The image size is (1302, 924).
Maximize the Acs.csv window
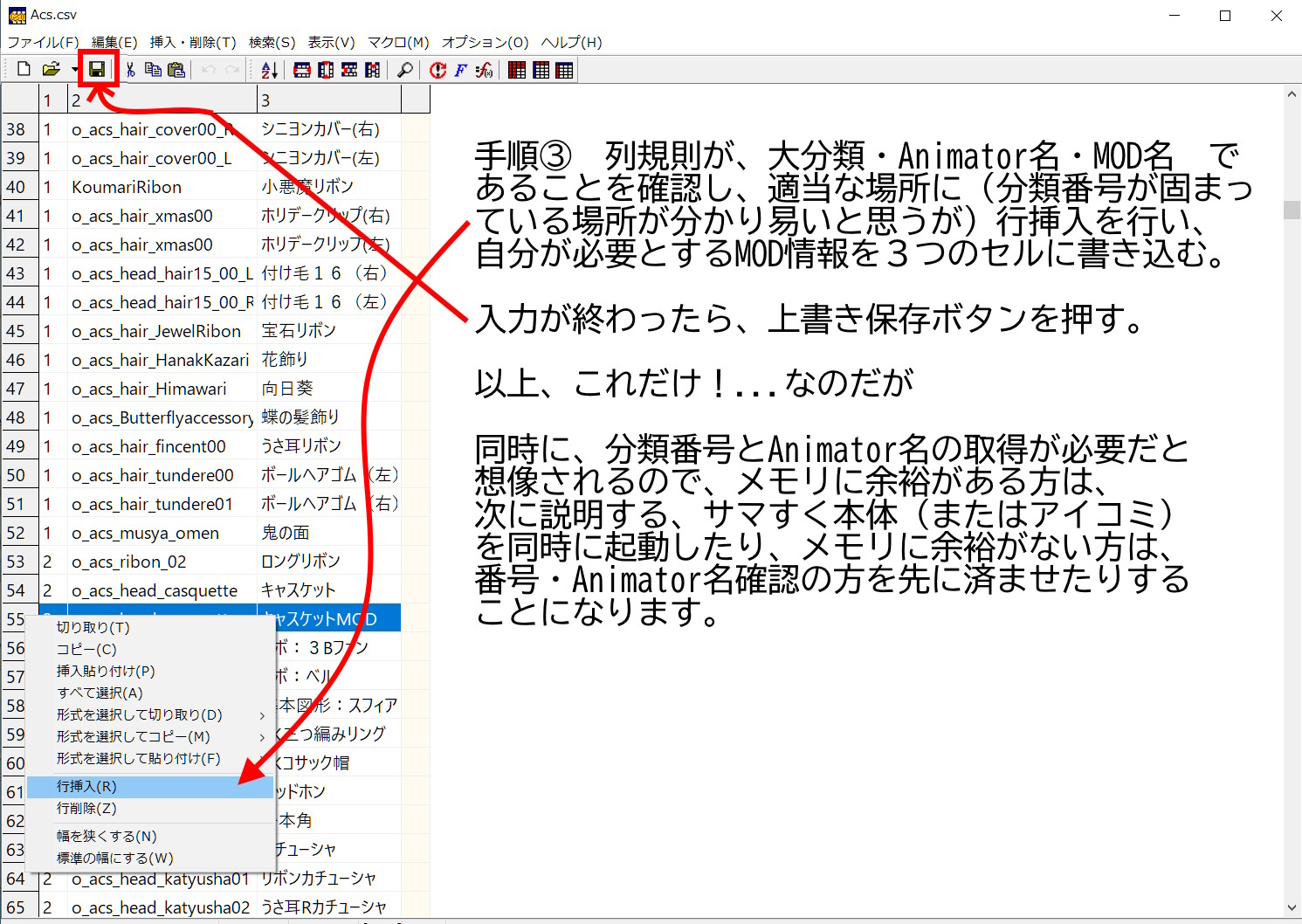click(x=1225, y=16)
